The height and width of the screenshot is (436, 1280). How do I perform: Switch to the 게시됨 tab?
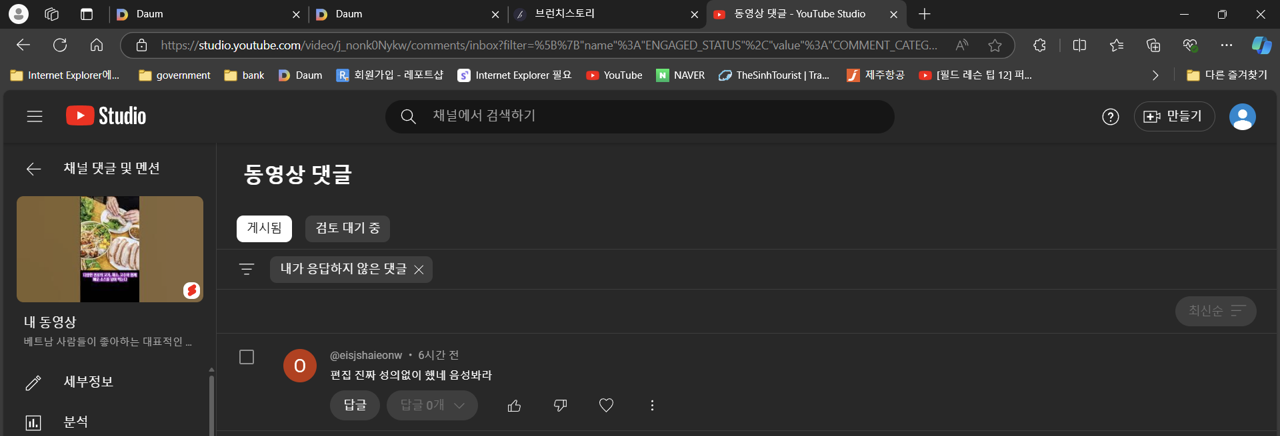pyautogui.click(x=264, y=228)
